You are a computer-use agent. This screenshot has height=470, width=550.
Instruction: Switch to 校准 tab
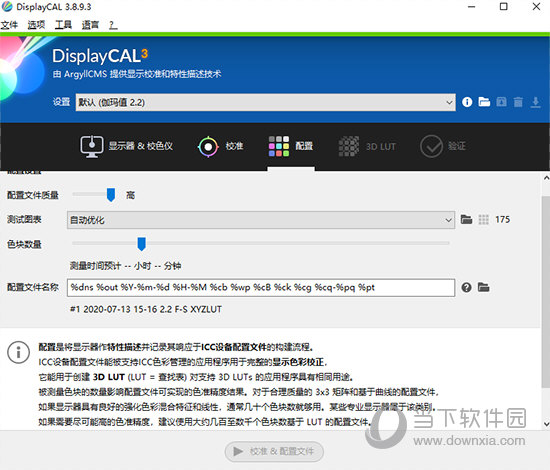click(x=221, y=146)
